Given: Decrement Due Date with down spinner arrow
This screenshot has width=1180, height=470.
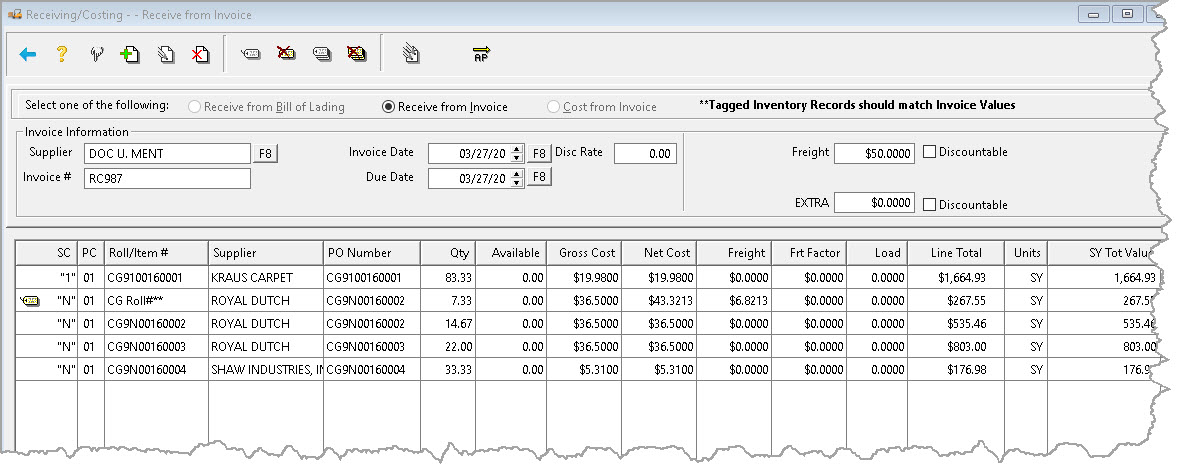Looking at the screenshot, I should coord(516,183).
